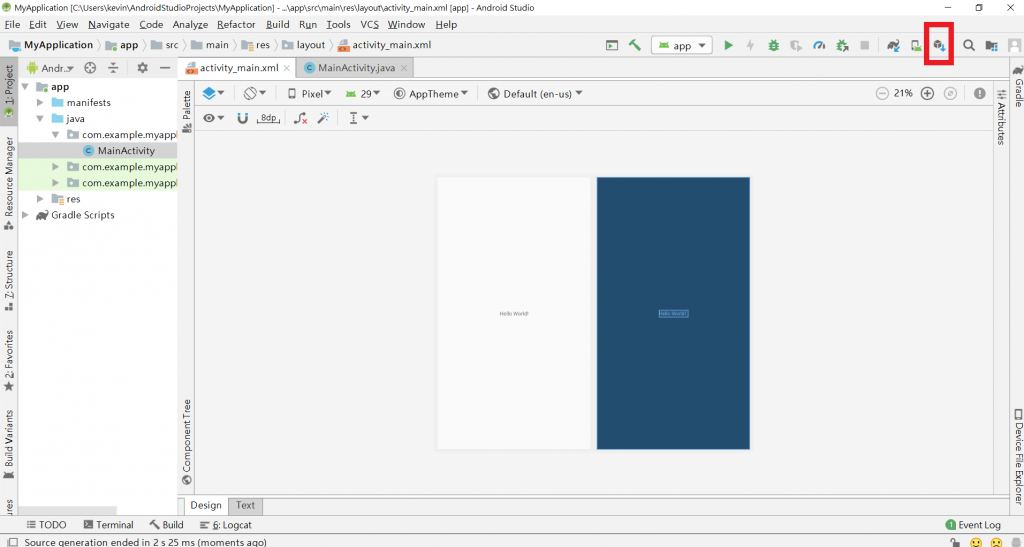Screen dimensions: 1024x547
Task: Open the Terminal tool window
Action: click(108, 525)
